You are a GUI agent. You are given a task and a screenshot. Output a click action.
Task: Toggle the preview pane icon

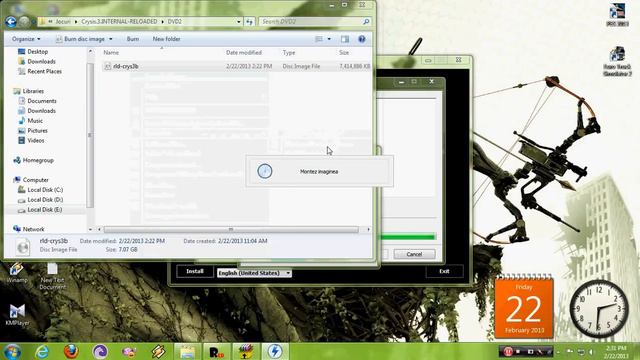click(x=345, y=39)
